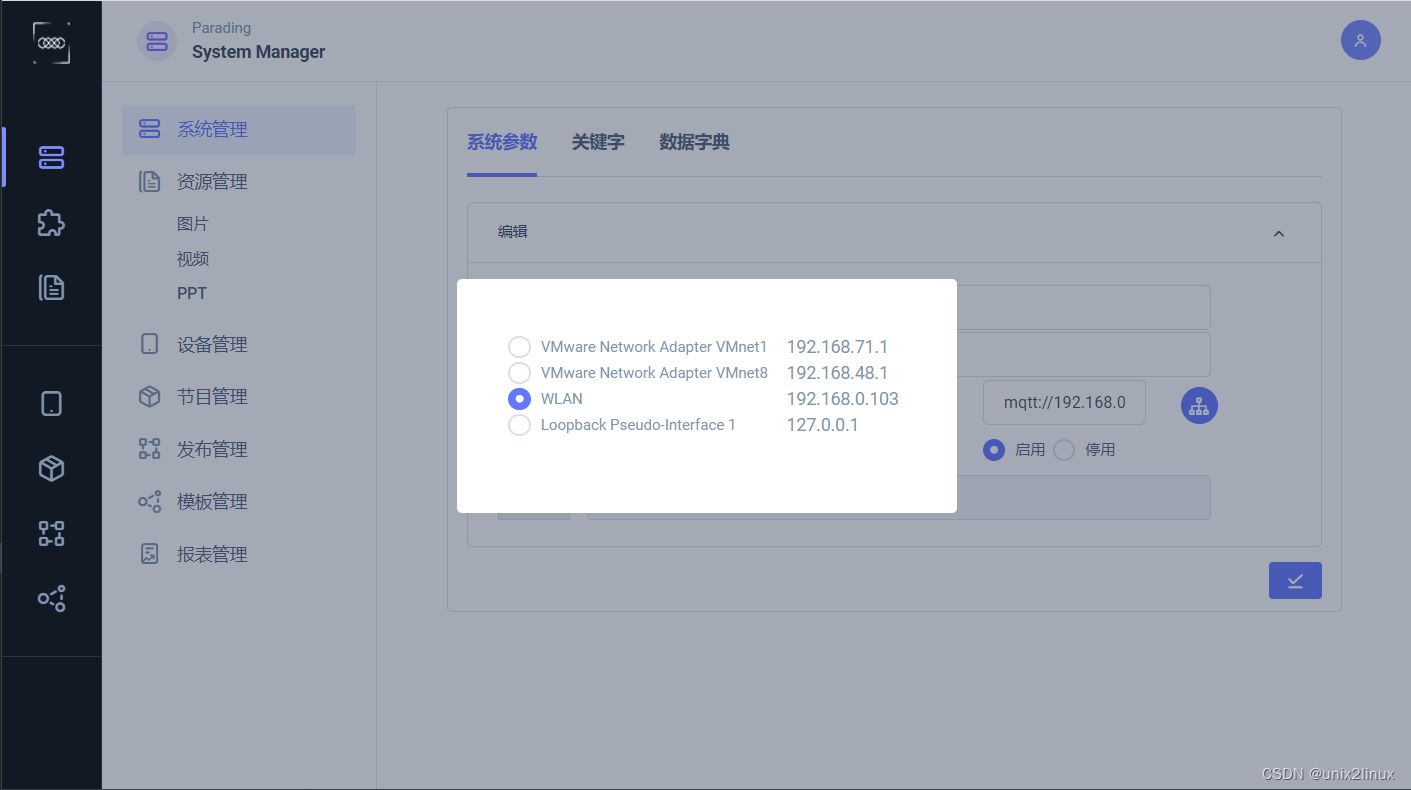1411x790 pixels.
Task: Click the 192.168.0.103 address text
Action: [x=842, y=399]
